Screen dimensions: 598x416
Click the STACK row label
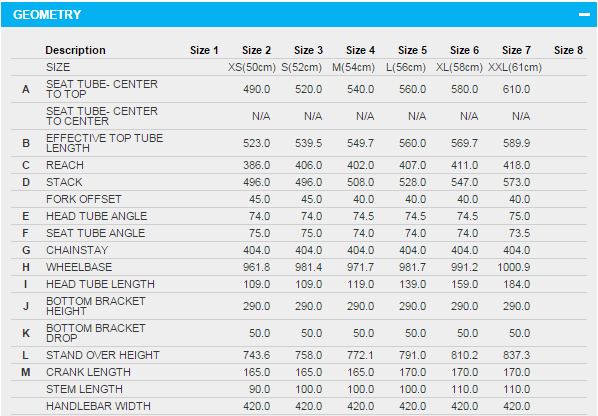click(64, 182)
